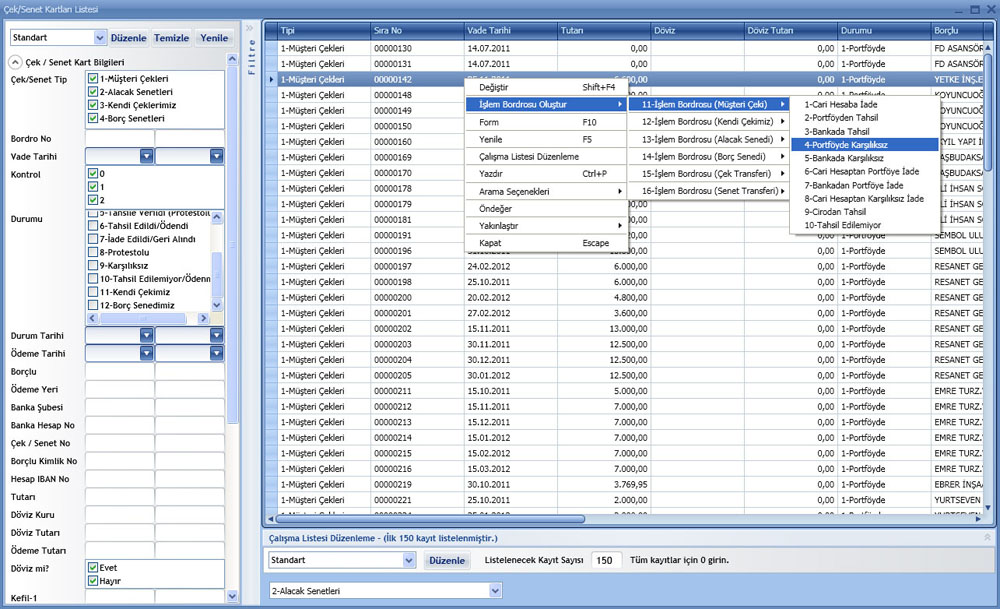1000x609 pixels.
Task: Choose Değiştir from the context menu
Action: (547, 87)
